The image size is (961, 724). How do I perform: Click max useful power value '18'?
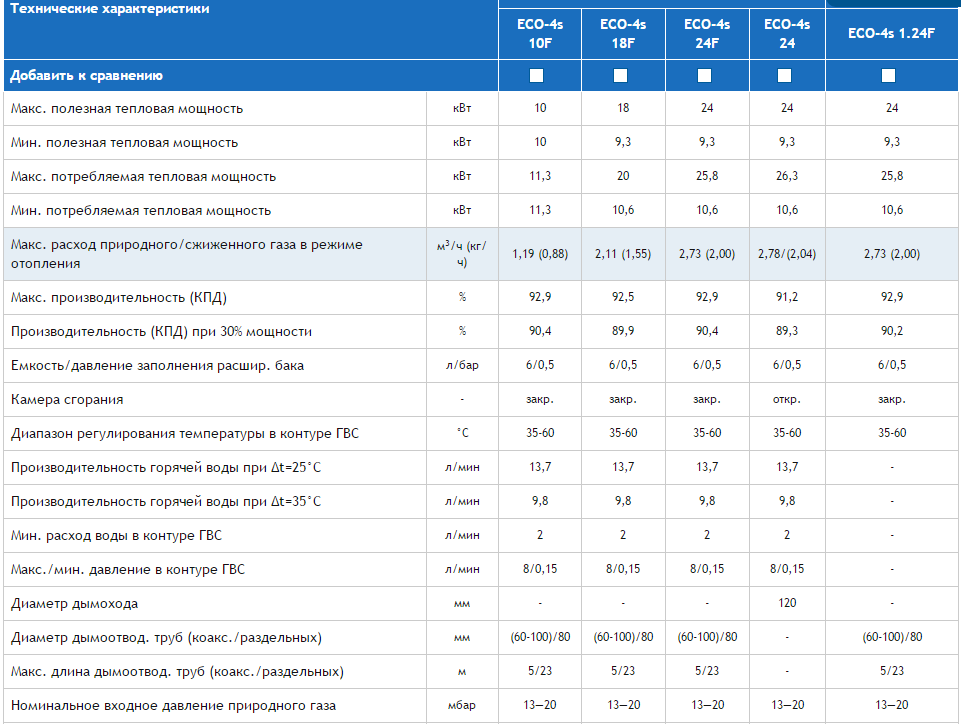click(x=623, y=108)
